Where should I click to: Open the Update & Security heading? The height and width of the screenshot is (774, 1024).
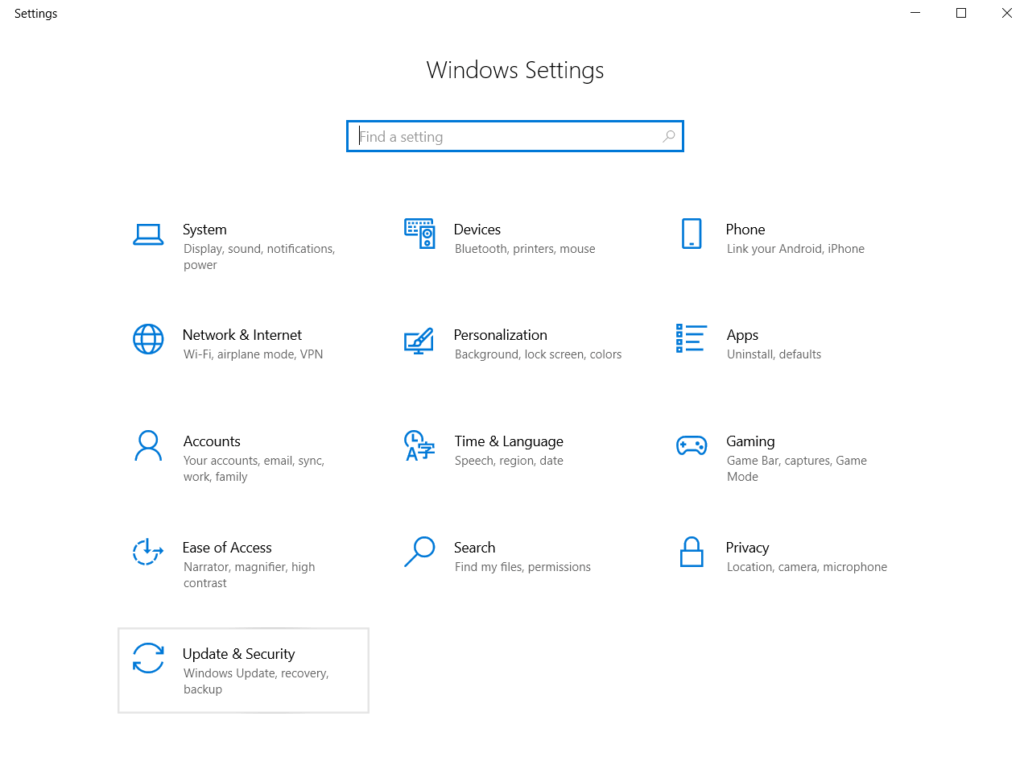(x=238, y=654)
